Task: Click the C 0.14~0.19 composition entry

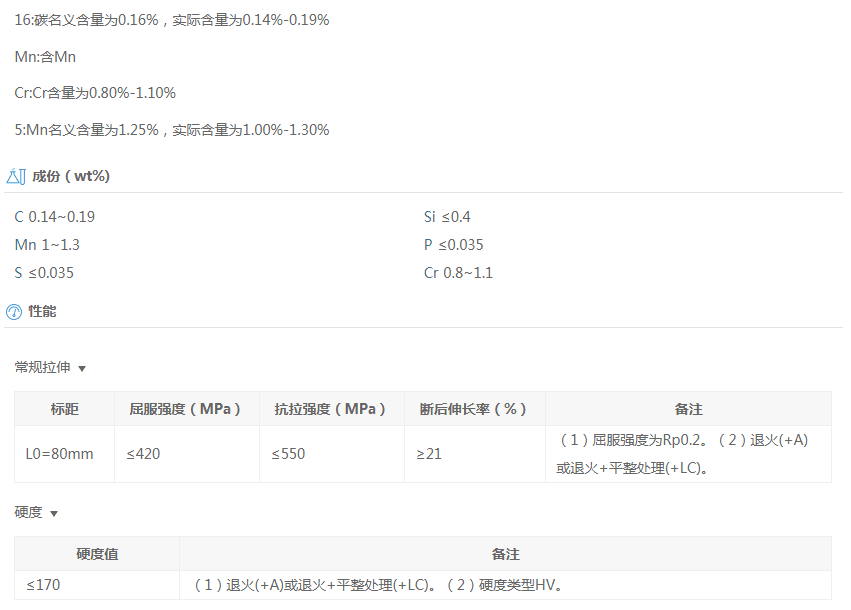Action: tap(55, 217)
